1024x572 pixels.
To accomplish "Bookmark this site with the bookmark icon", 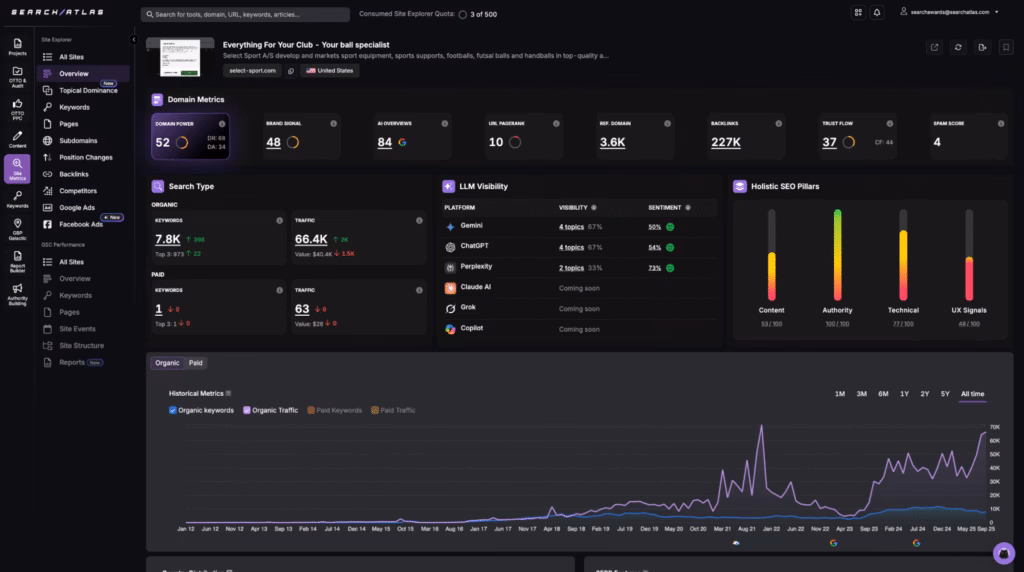I will coord(1006,47).
